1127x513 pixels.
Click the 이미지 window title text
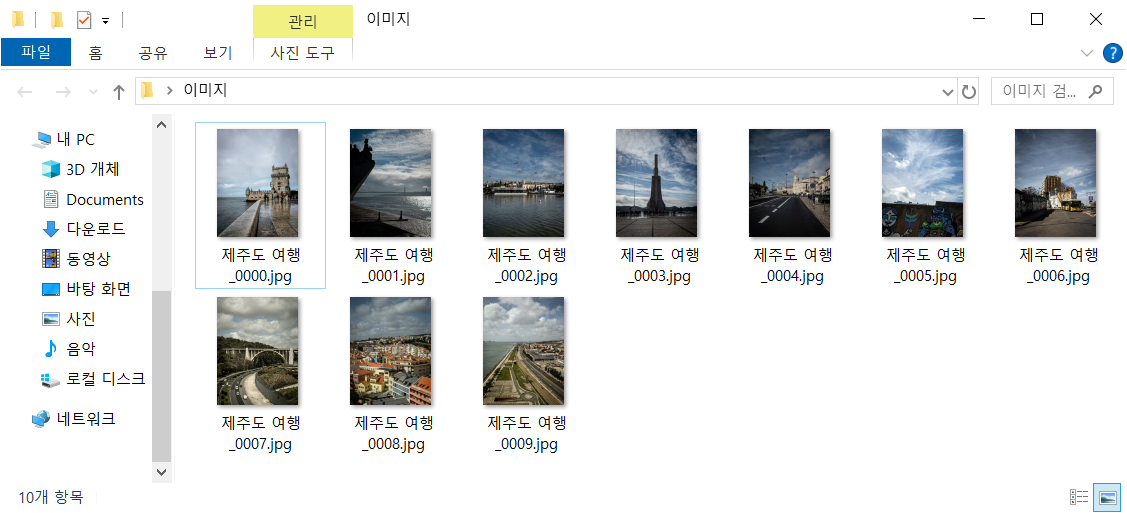click(388, 19)
